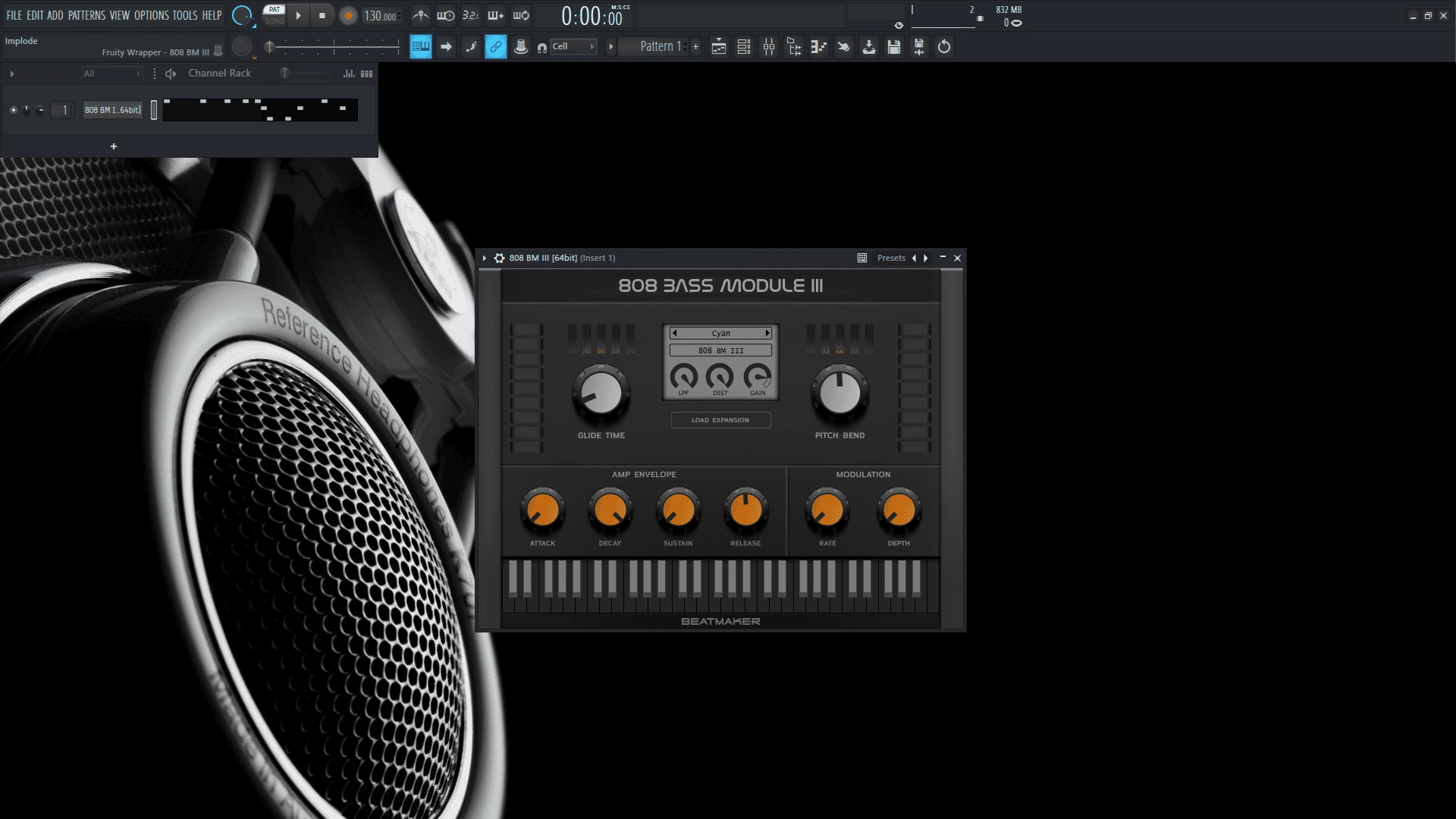Open the All channel filter dropdown
Image resolution: width=1456 pixels, height=819 pixels.
(112, 74)
